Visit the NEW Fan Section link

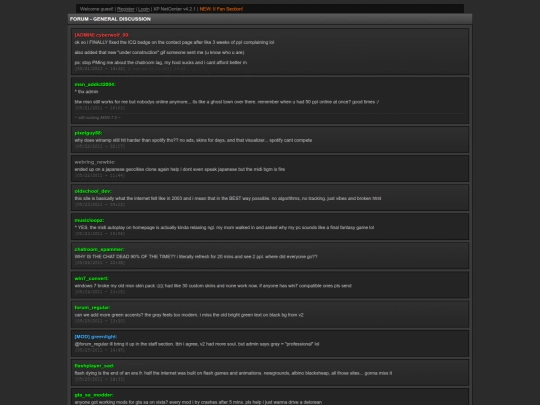tap(221, 9)
